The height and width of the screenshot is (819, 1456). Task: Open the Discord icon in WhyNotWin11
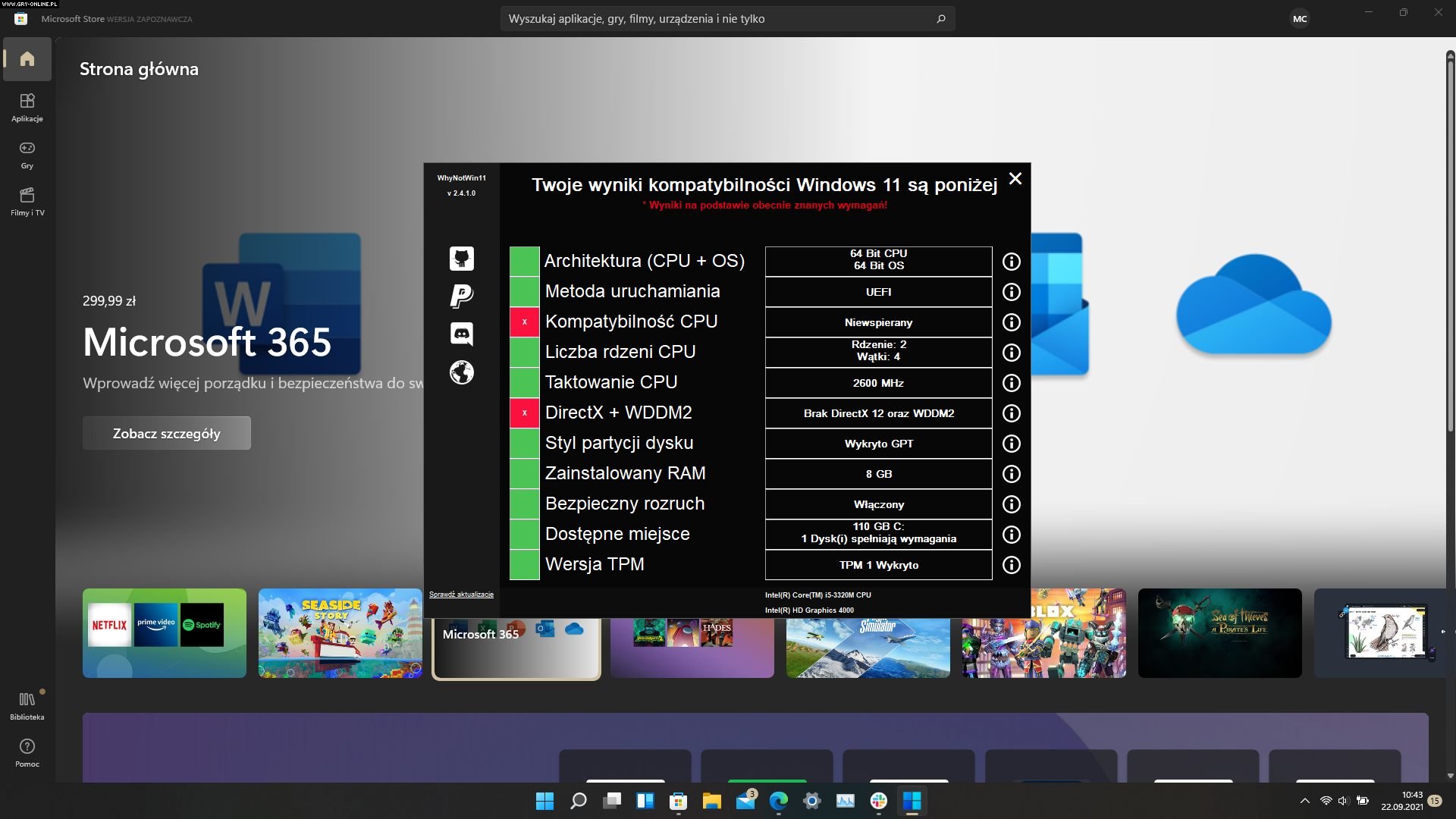(x=461, y=334)
